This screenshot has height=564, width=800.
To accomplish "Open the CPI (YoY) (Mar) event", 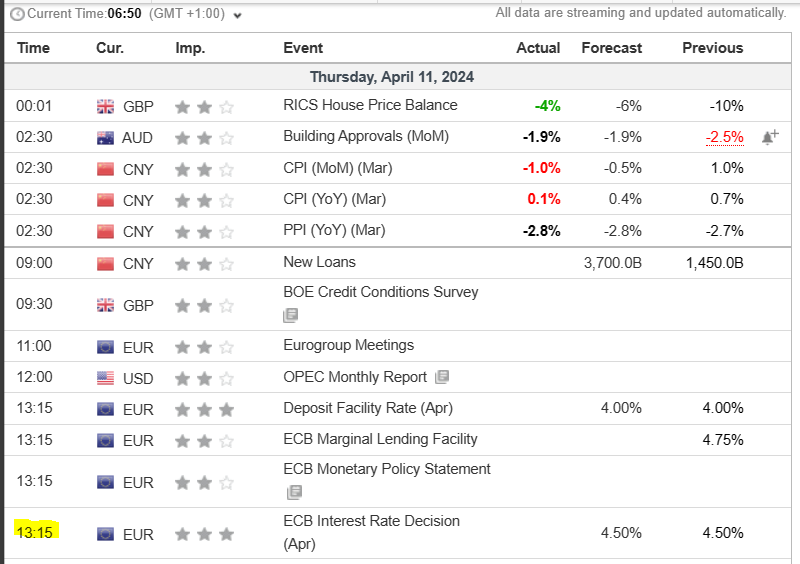I will pos(334,199).
